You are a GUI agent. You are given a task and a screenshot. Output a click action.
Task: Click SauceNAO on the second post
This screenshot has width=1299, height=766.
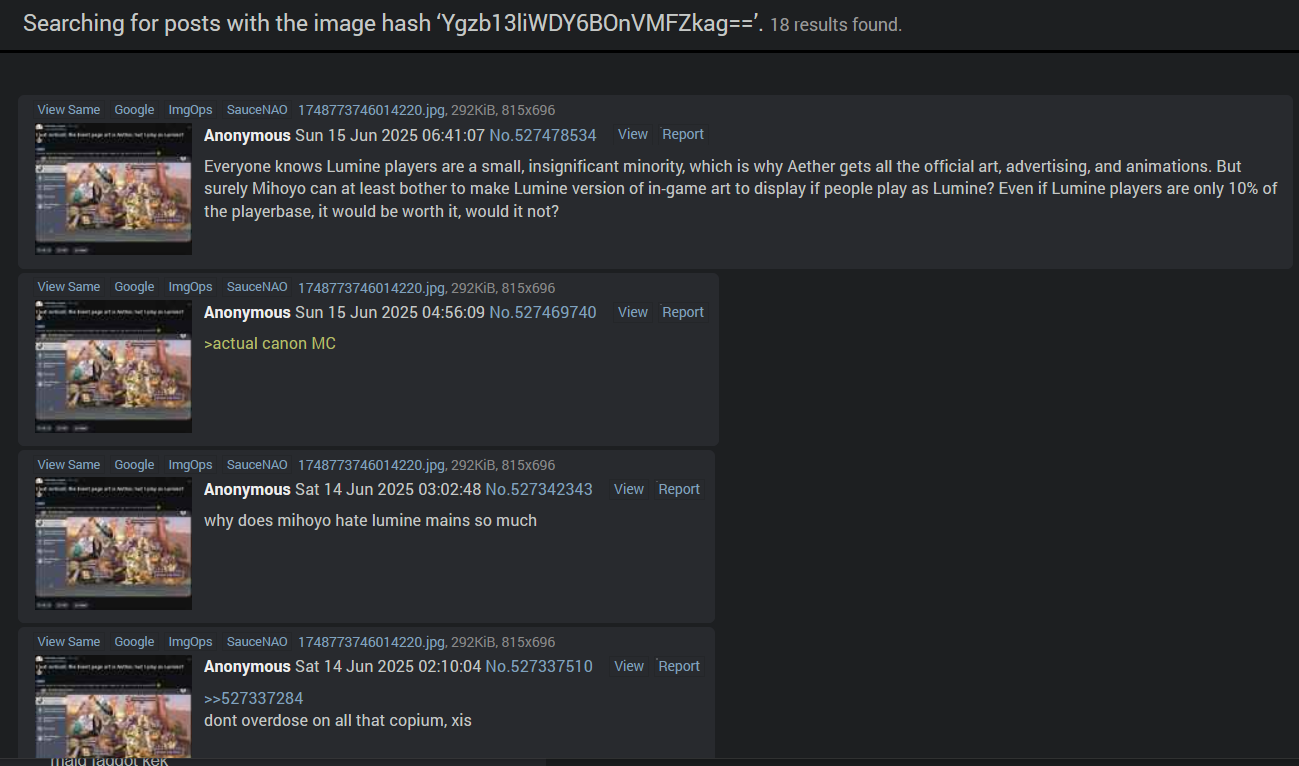click(x=257, y=287)
